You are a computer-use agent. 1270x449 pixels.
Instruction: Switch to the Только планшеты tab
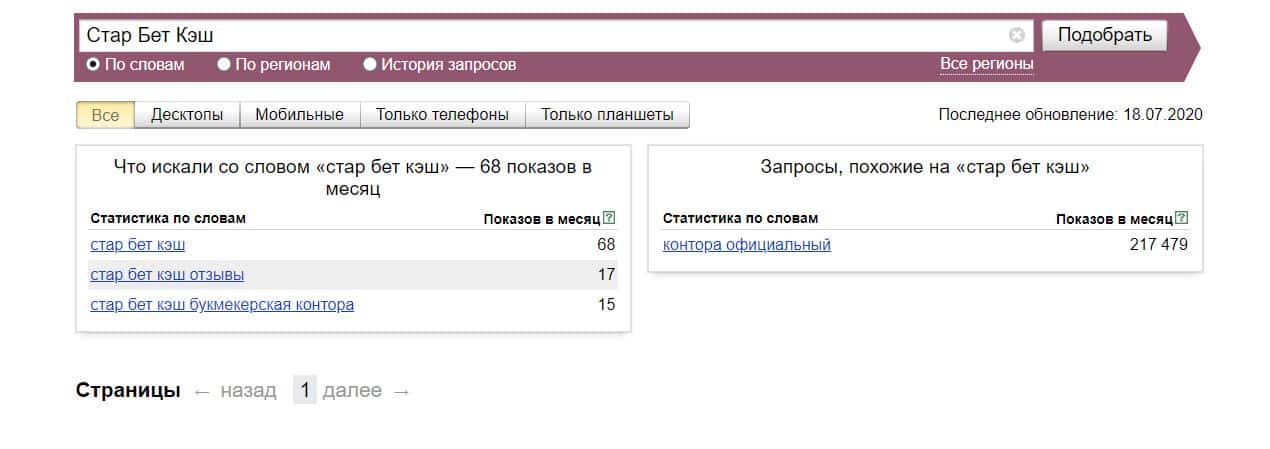607,115
